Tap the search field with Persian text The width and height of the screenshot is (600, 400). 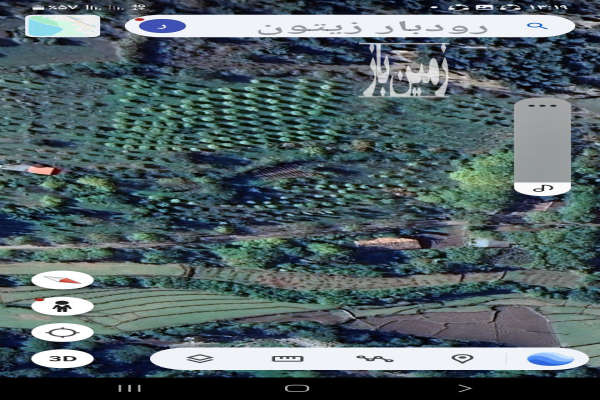370,26
